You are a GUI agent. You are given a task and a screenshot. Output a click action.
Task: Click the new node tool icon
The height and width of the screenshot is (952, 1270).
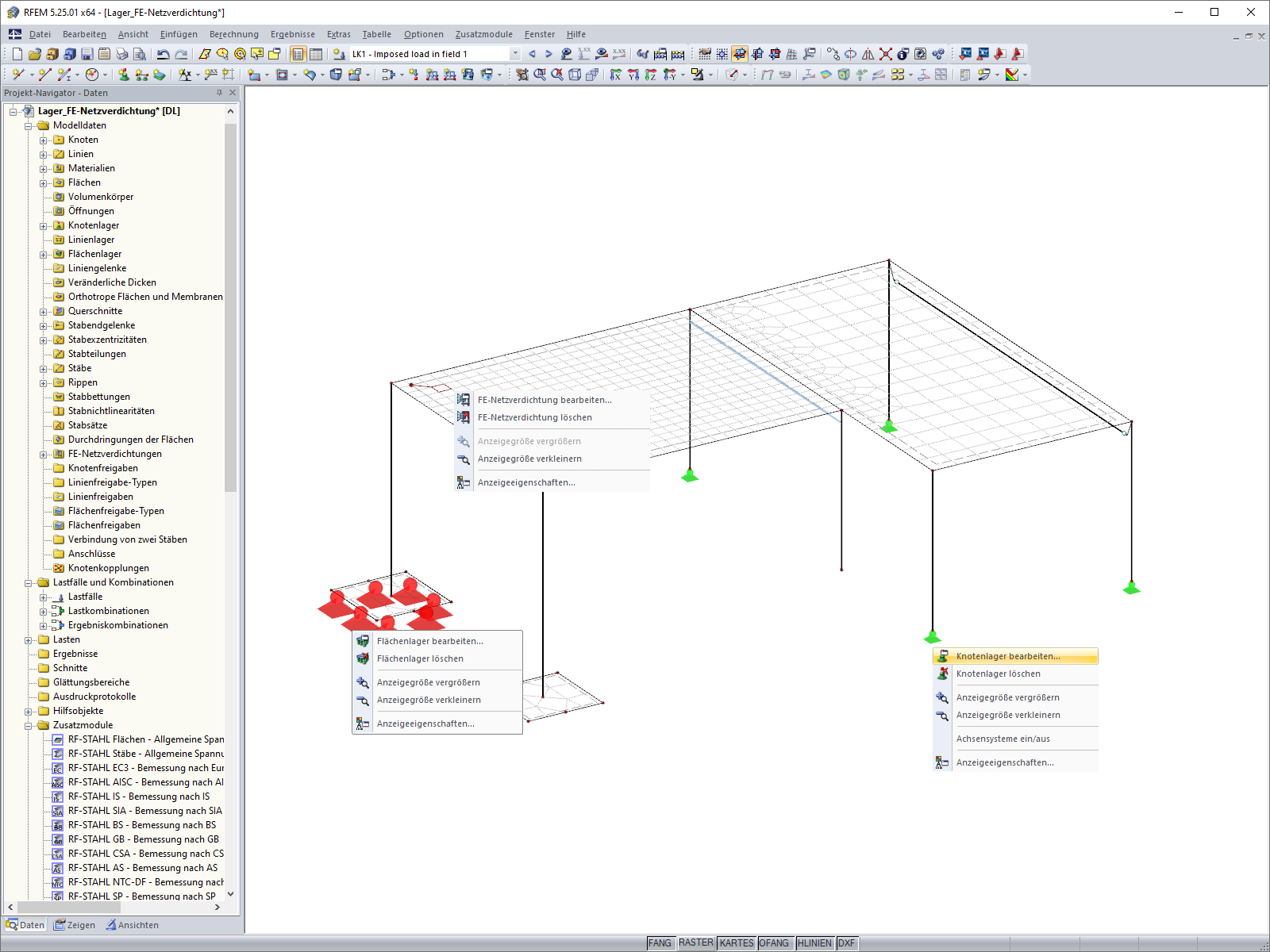coord(17,75)
